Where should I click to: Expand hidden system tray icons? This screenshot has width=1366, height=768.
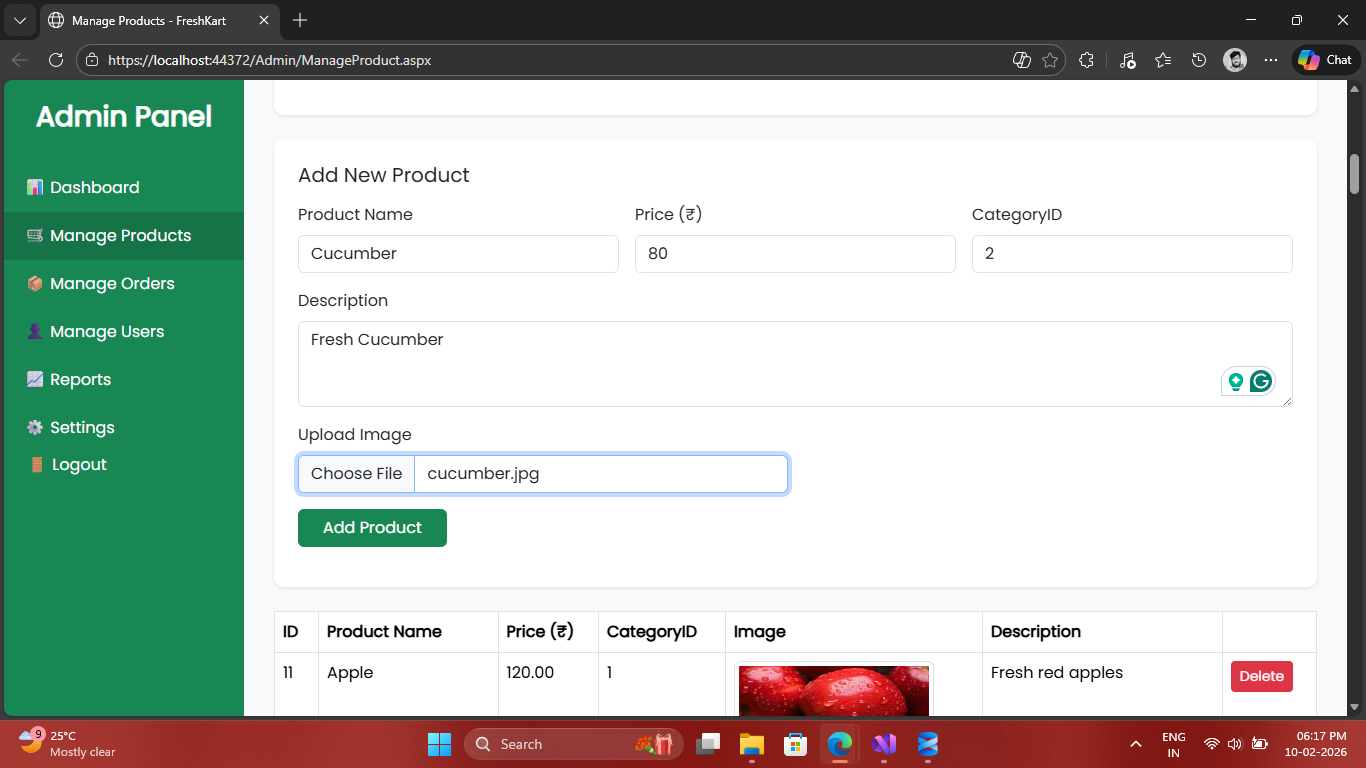(x=1135, y=744)
